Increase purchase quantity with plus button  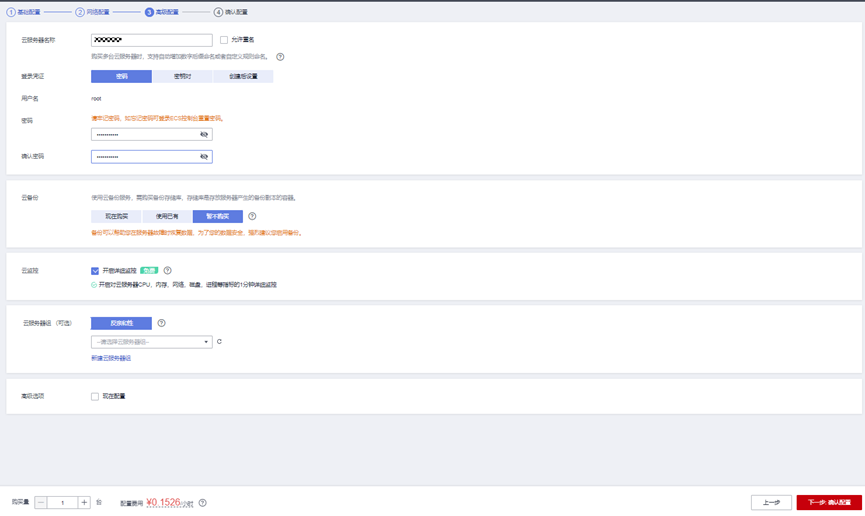[x=84, y=503]
